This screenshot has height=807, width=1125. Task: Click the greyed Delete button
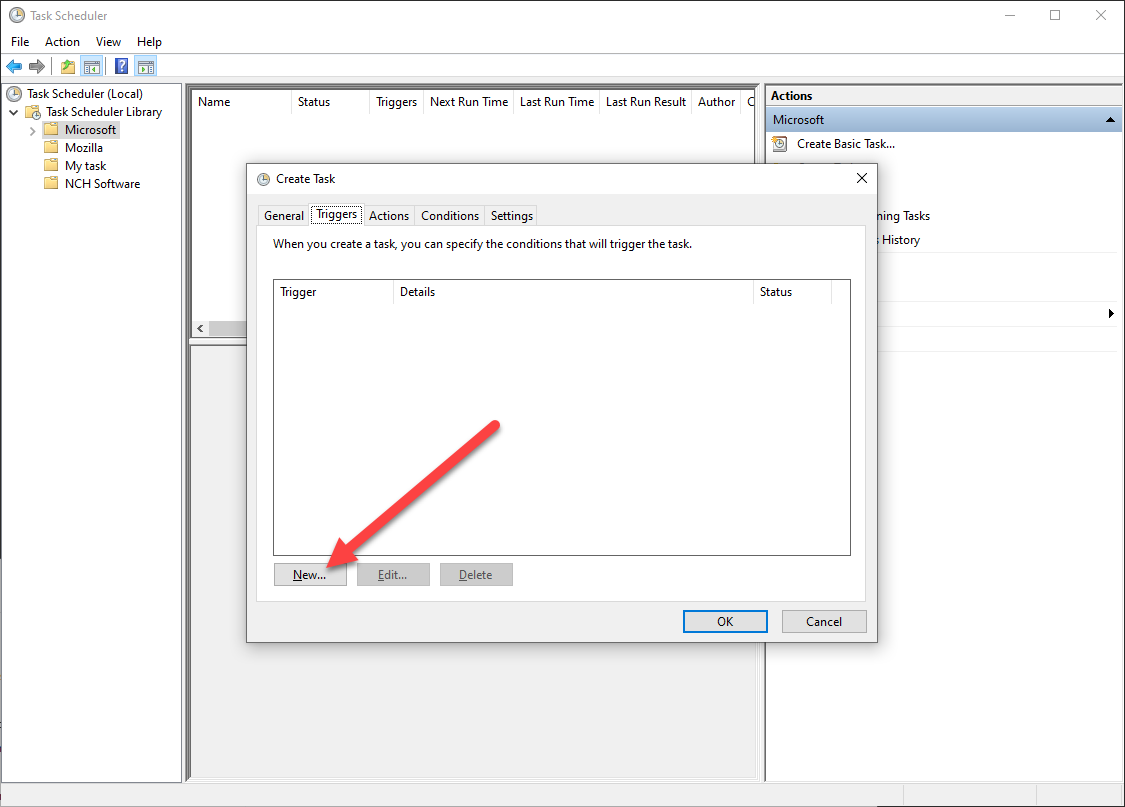coord(476,575)
